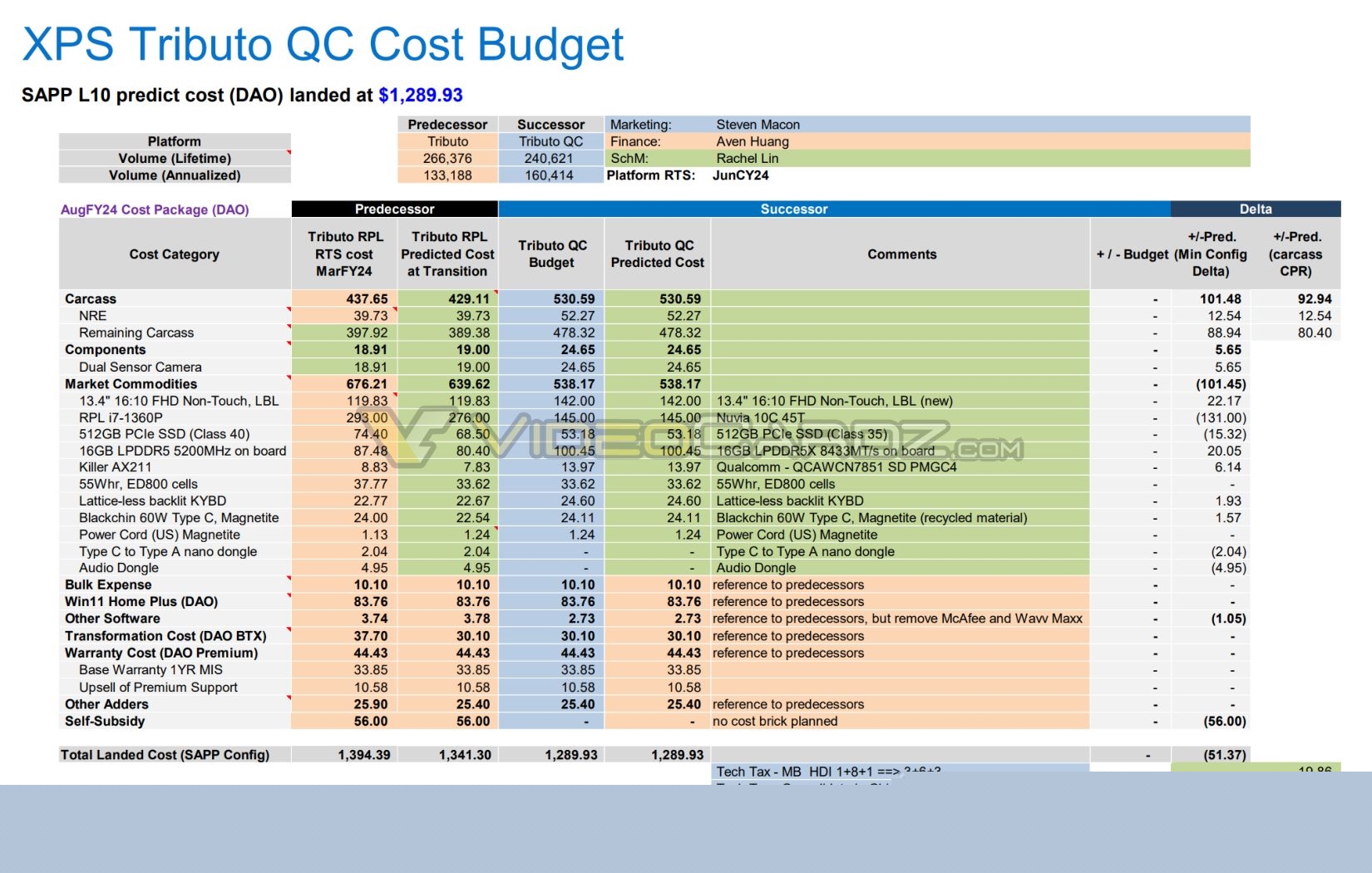This screenshot has width=1372, height=873.
Task: Select 'Tributo RPL Predicted Cost at Transition' header
Action: pyautogui.click(x=447, y=254)
